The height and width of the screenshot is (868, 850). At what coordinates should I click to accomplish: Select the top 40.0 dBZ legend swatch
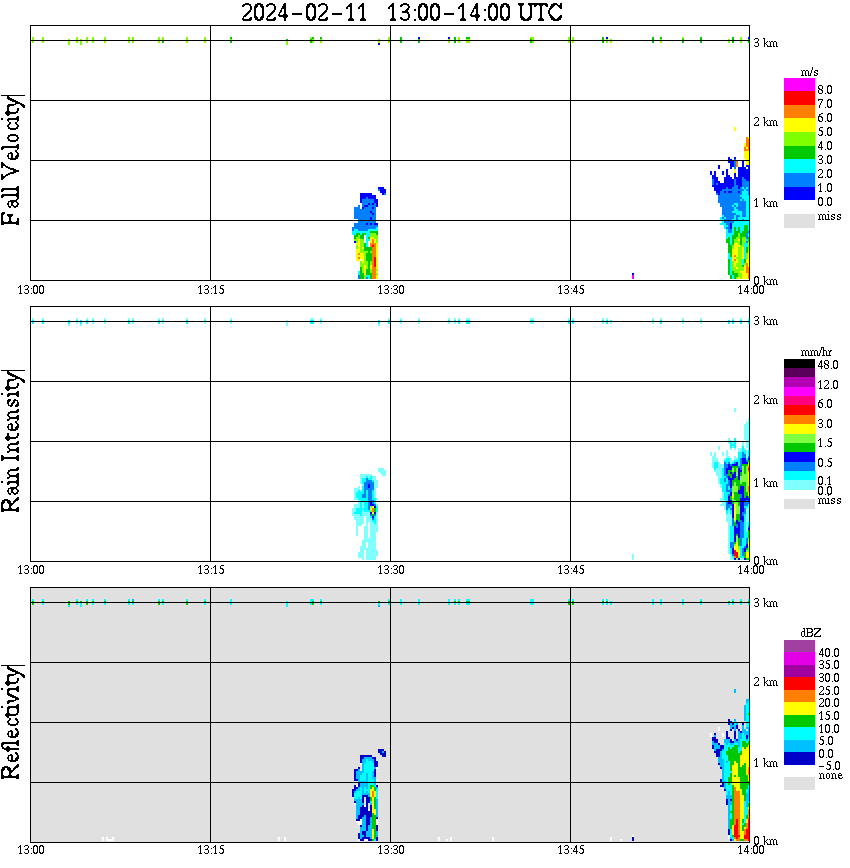[799, 646]
